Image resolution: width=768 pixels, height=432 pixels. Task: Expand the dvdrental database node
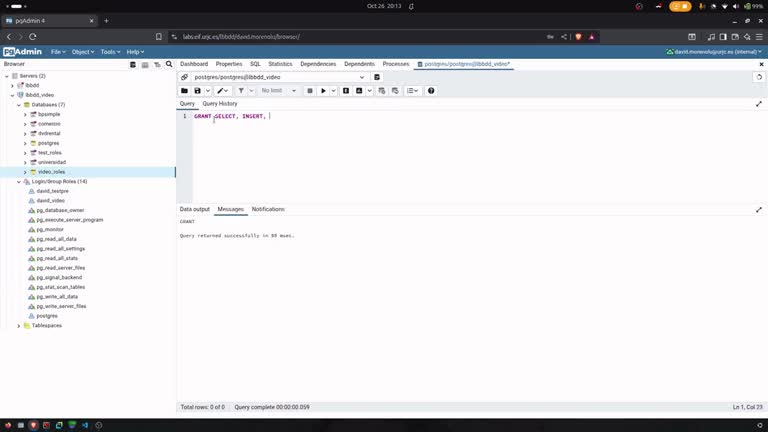coord(25,133)
